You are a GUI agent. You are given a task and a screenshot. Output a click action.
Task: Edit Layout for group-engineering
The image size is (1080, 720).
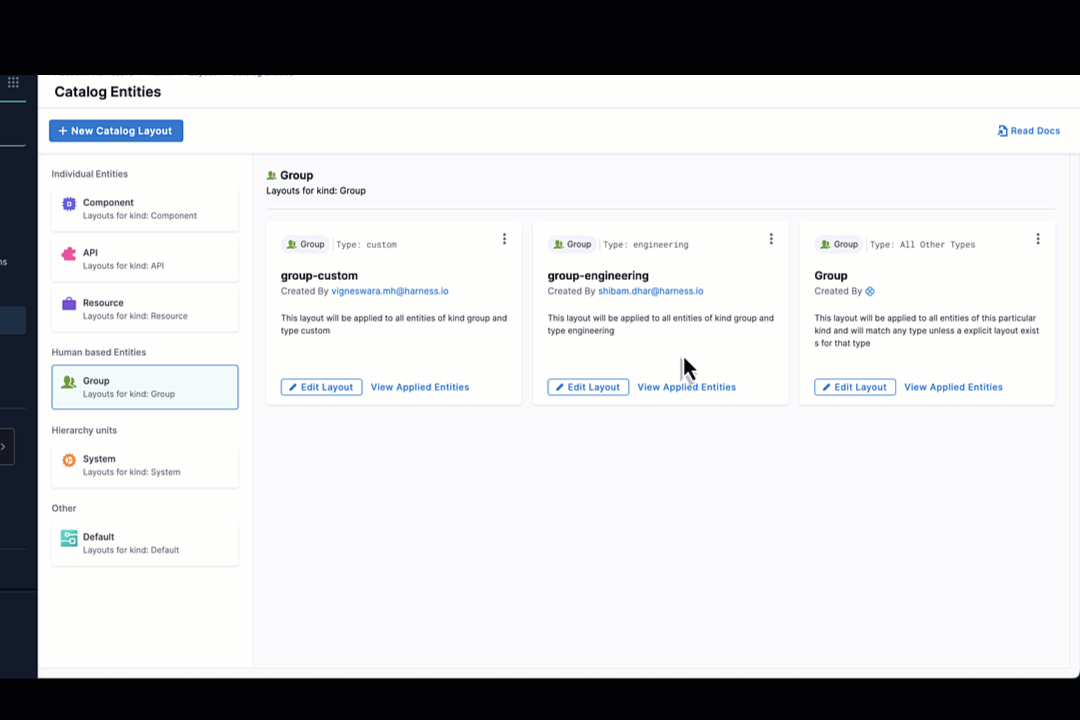pos(588,387)
